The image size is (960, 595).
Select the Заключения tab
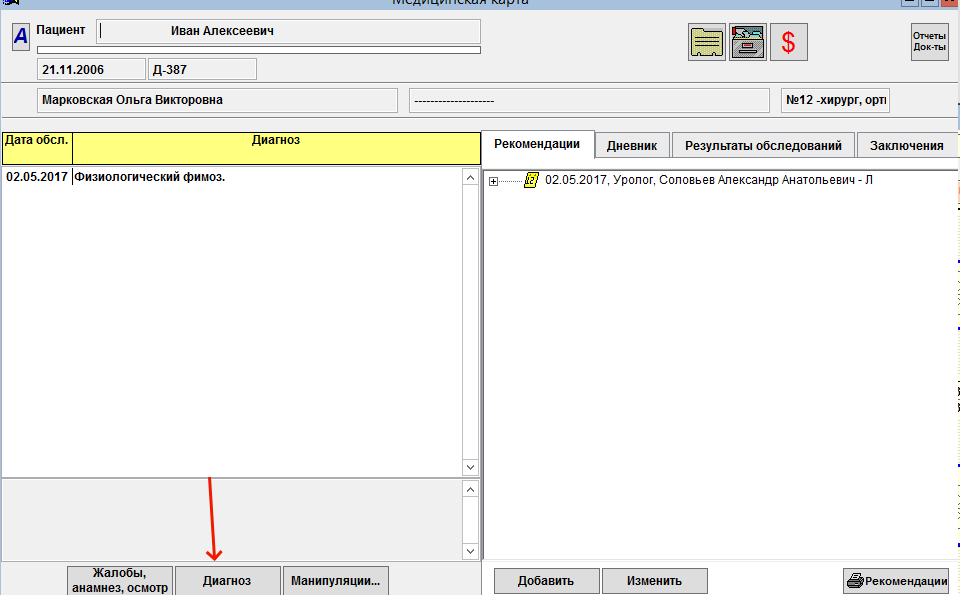tap(906, 146)
